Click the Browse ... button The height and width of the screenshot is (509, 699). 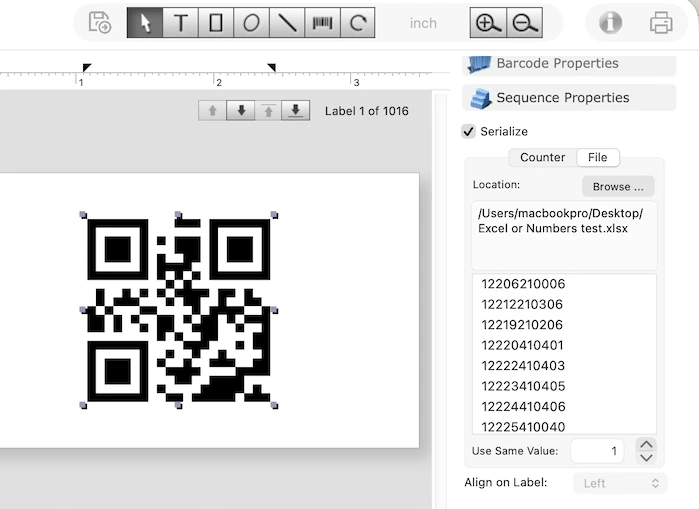(618, 186)
